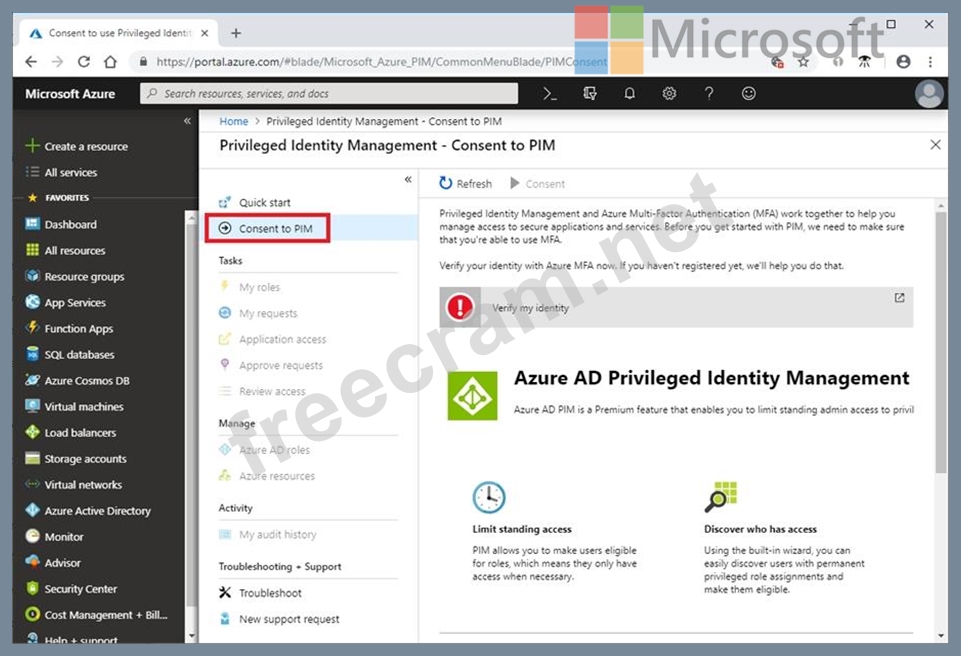Viewport: 961px width, 656px height.
Task: Click the help question mark icon
Action: [709, 93]
